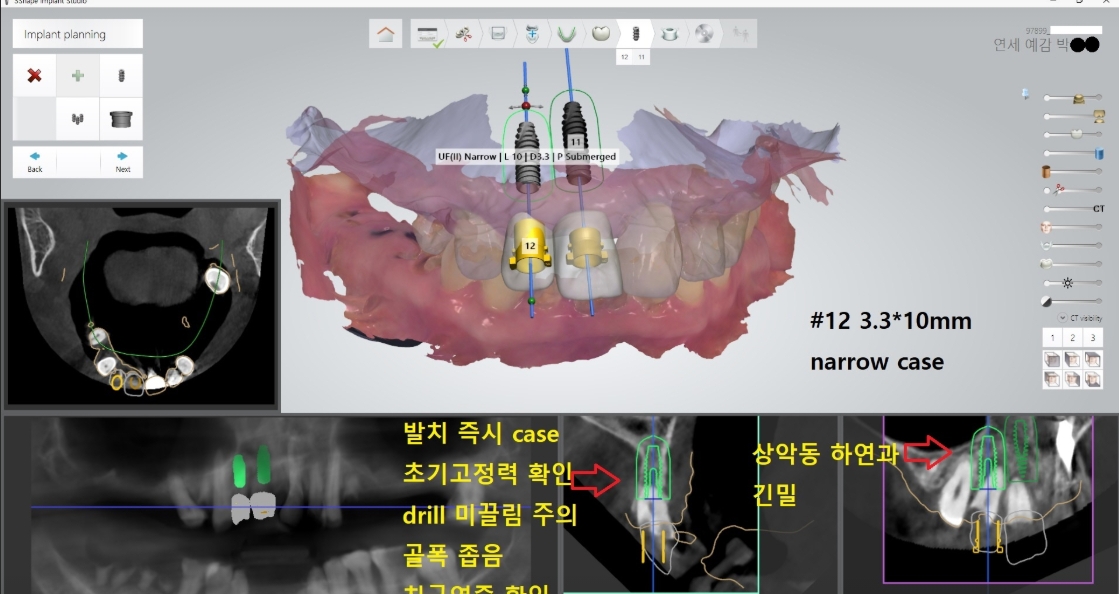Screen dimensions: 1119x594
Task: Choose top-right view cube orientation
Action: click(1093, 359)
